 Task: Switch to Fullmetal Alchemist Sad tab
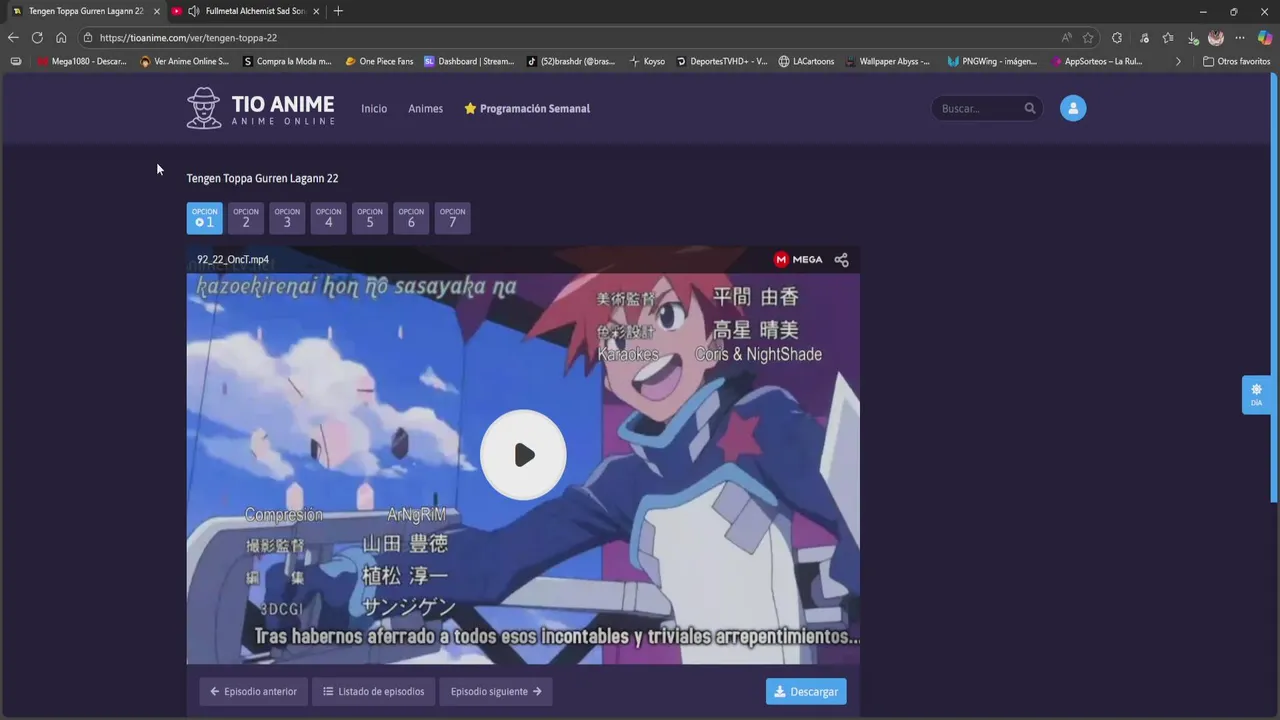tap(246, 11)
